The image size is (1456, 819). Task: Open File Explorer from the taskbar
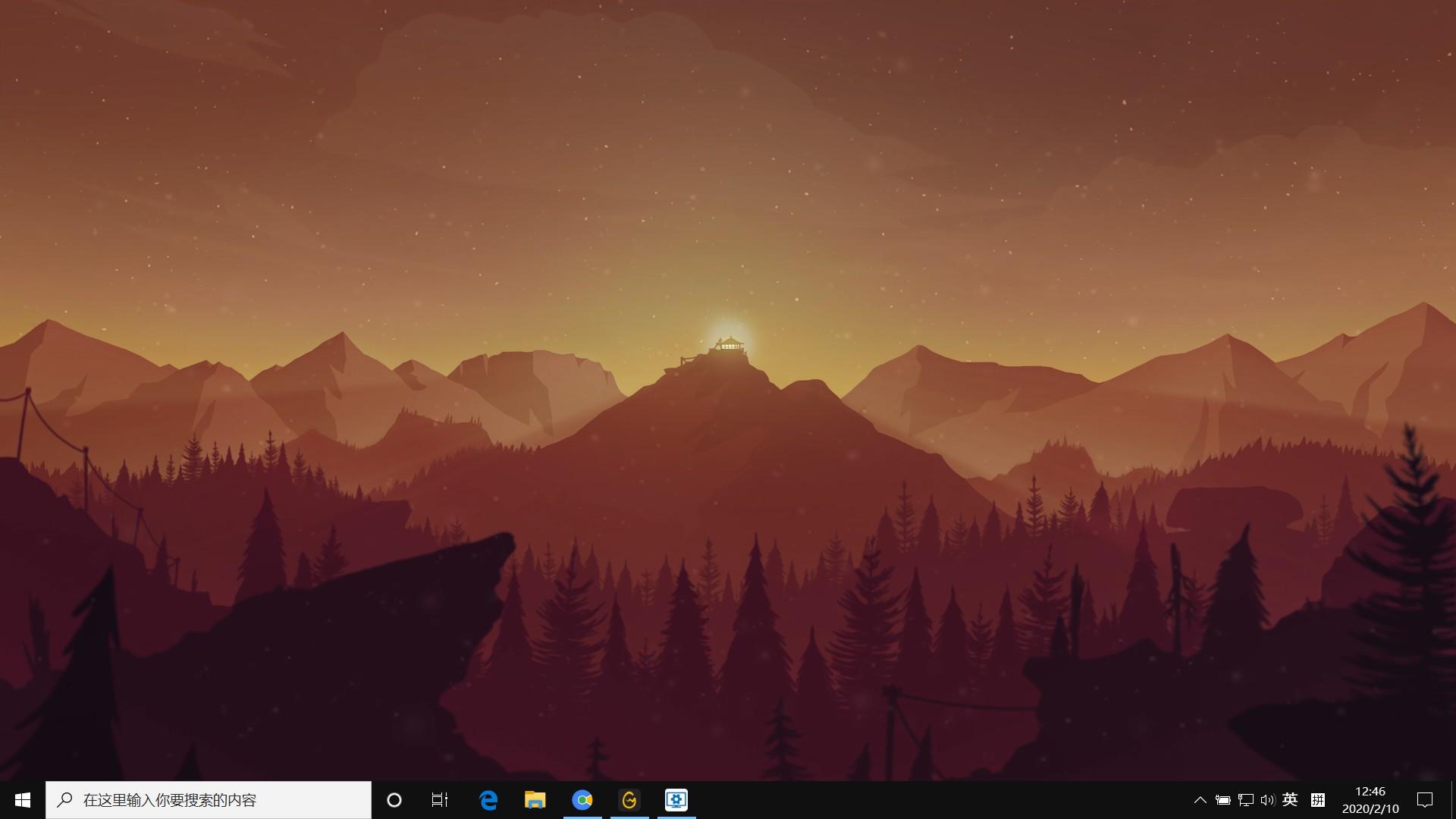(x=535, y=800)
